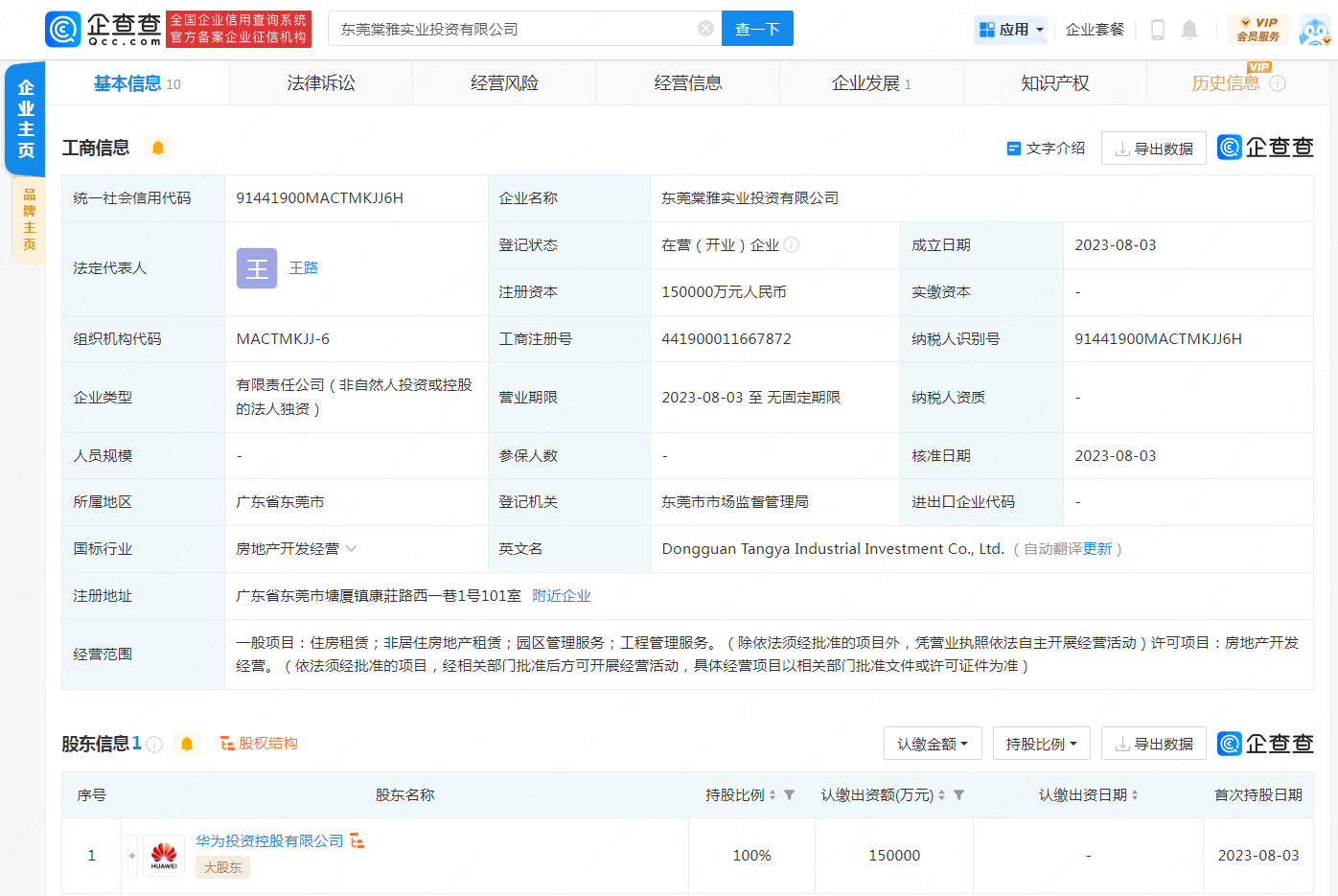Expand 房地产开发经营 industry chevron
Screen dimensions: 1338x896
coord(352,549)
